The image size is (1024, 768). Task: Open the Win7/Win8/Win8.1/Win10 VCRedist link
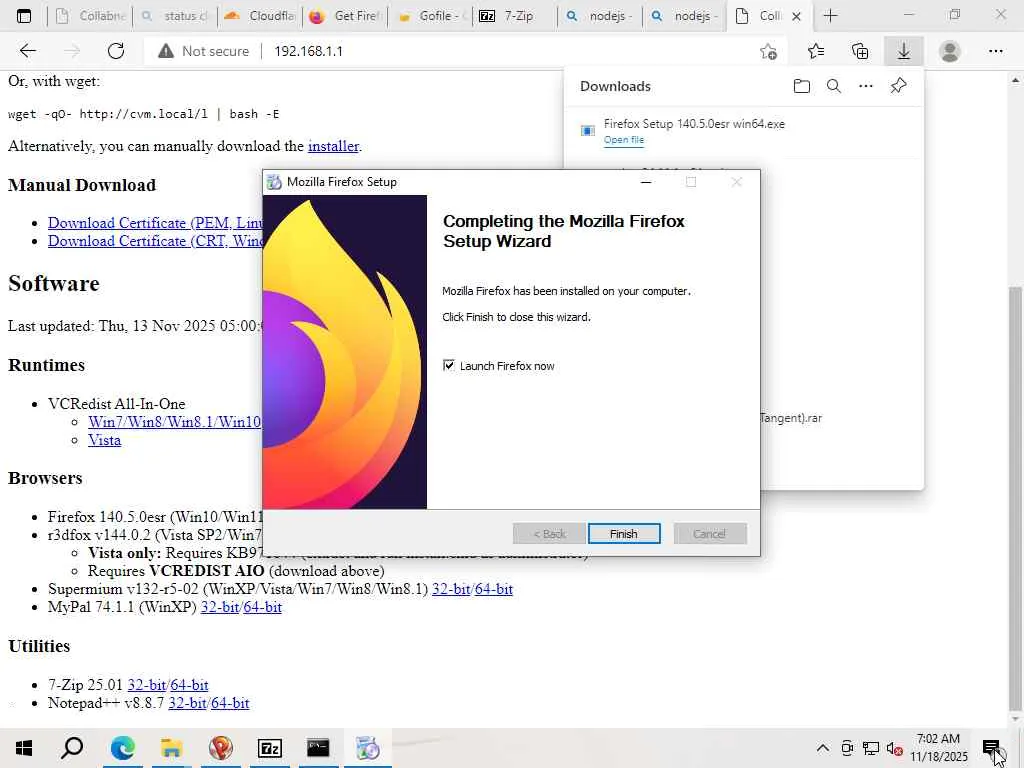175,422
